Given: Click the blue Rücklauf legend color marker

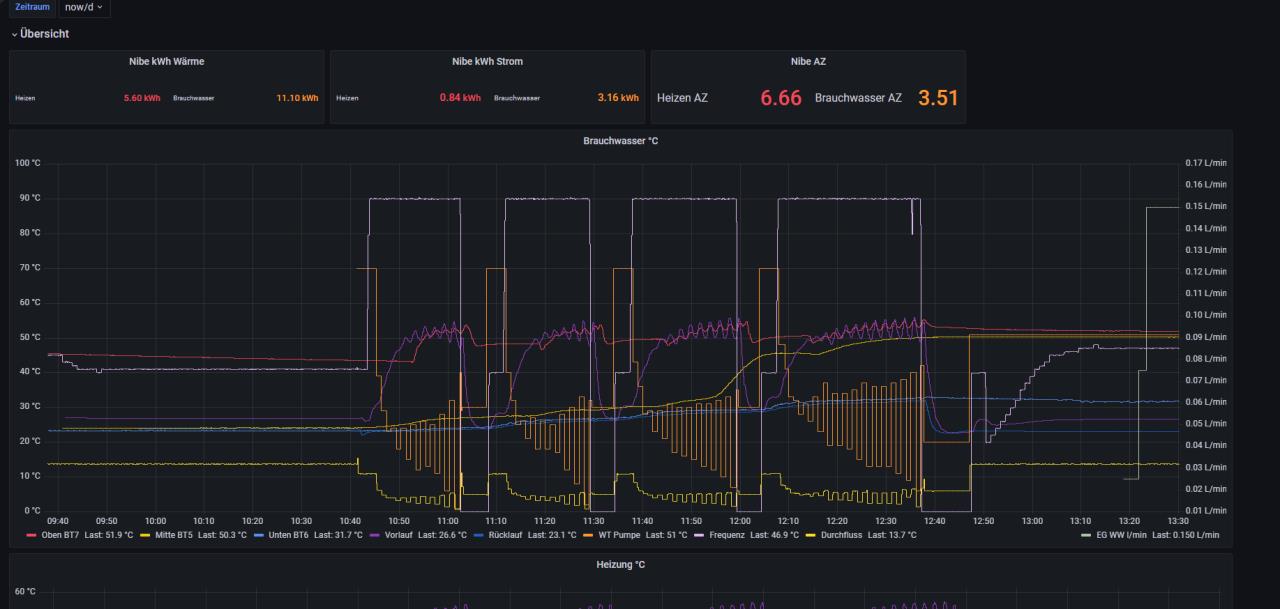Looking at the screenshot, I should click(x=477, y=535).
